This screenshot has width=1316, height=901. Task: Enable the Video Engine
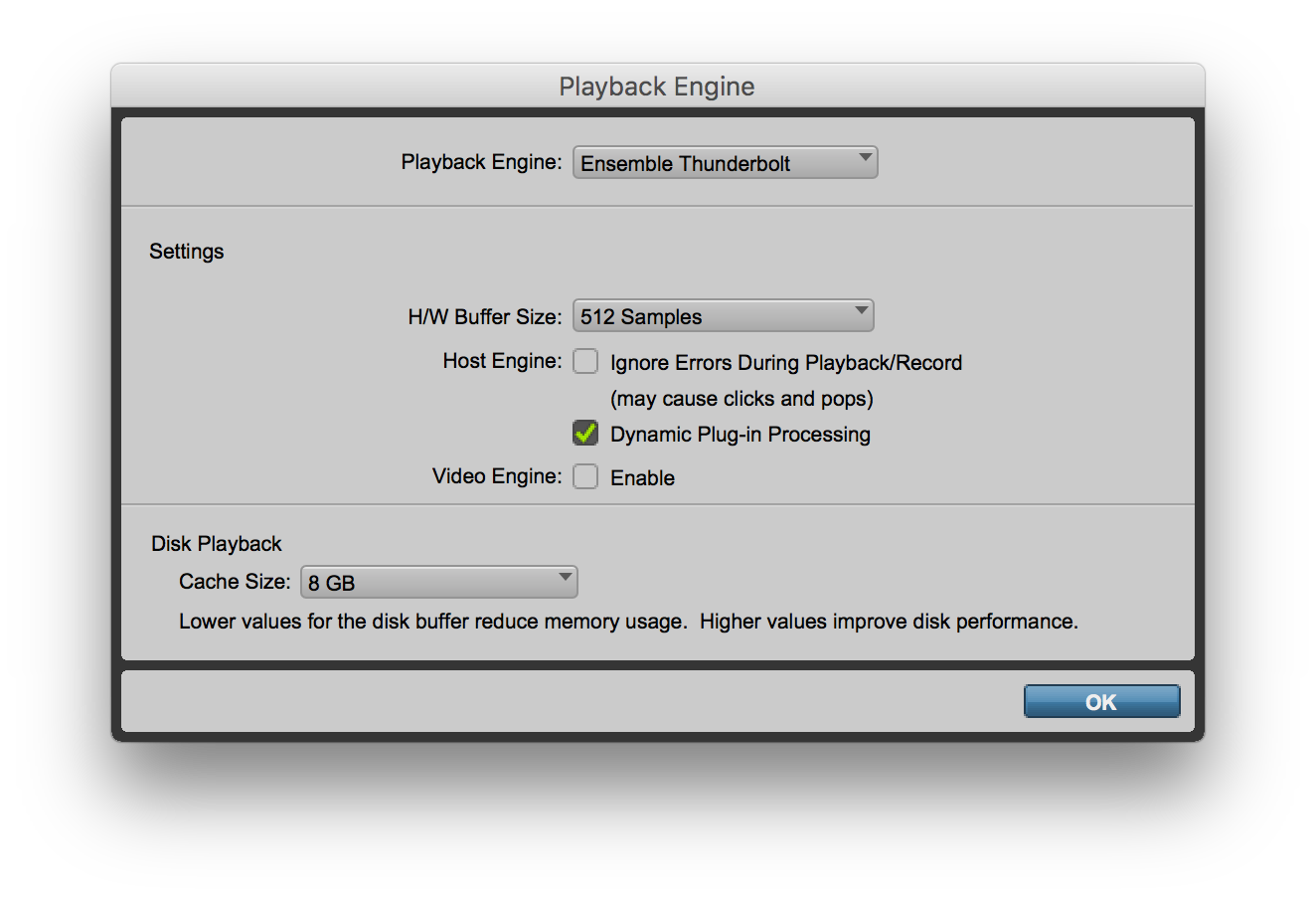pyautogui.click(x=585, y=476)
